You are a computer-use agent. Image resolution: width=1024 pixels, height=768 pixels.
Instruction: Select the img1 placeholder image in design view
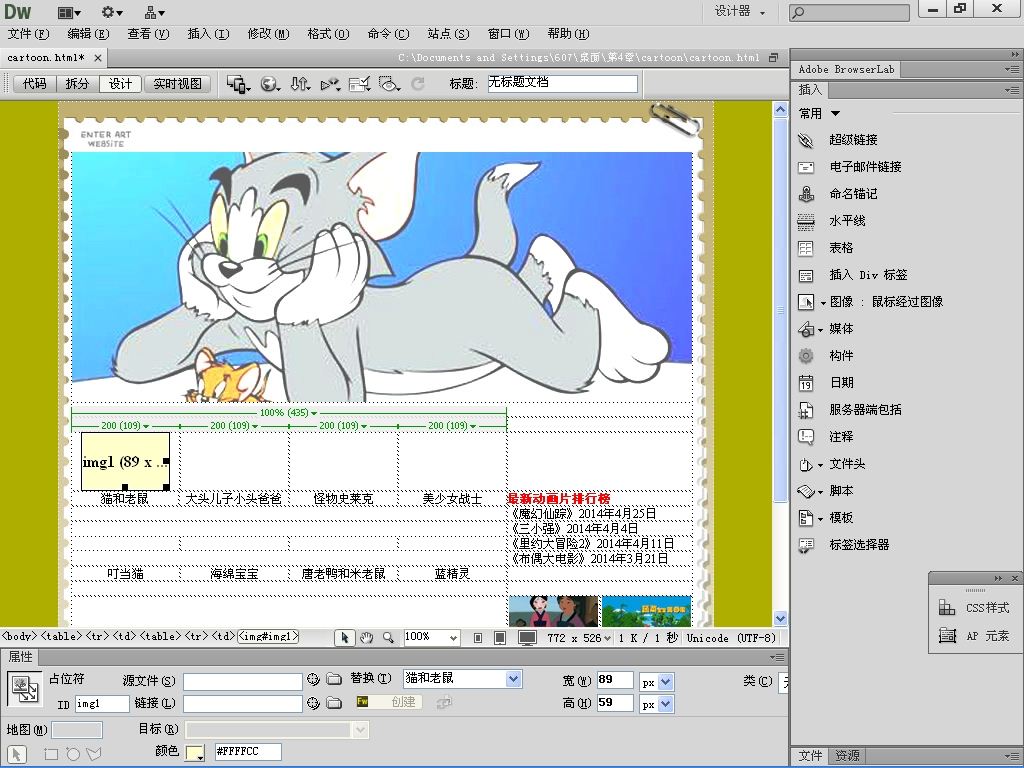(125, 461)
